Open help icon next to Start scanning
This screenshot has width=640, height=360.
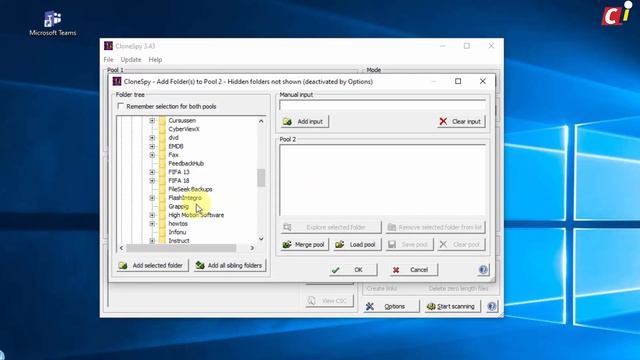pos(492,306)
